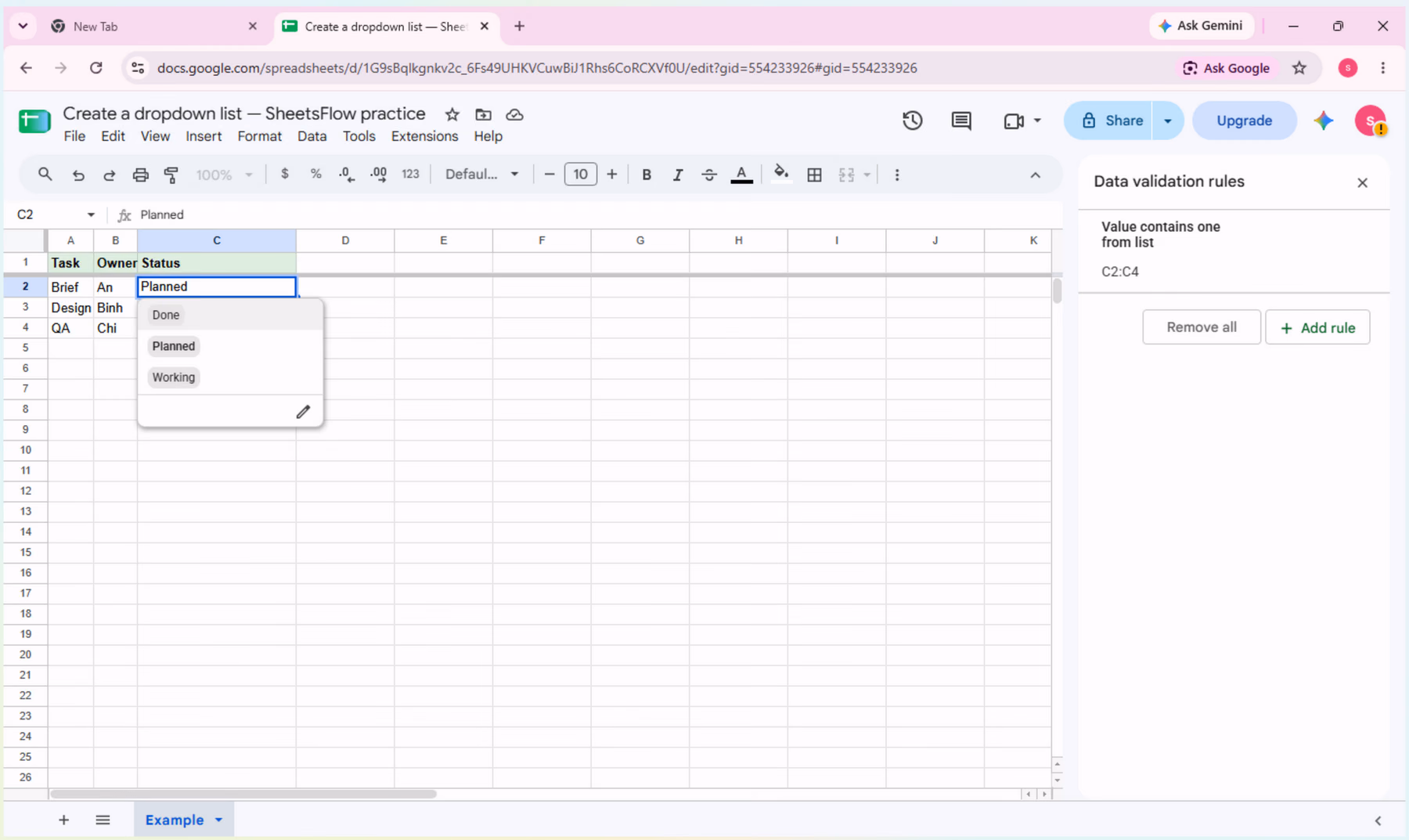Open the zoom level dropdown

[224, 175]
